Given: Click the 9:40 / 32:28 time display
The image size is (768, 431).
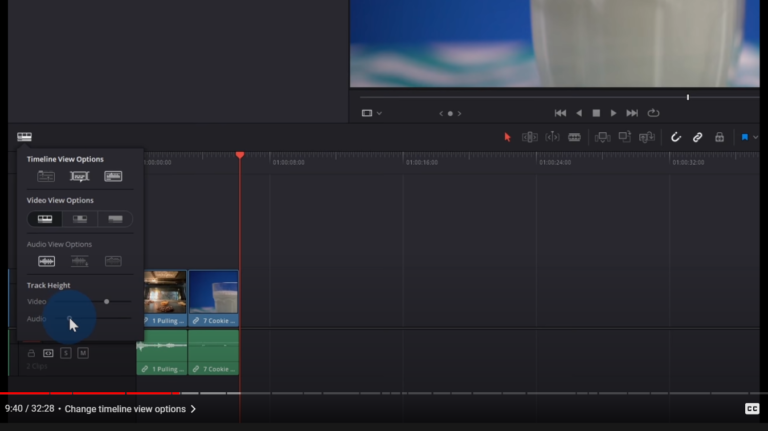Looking at the screenshot, I should coord(29,408).
